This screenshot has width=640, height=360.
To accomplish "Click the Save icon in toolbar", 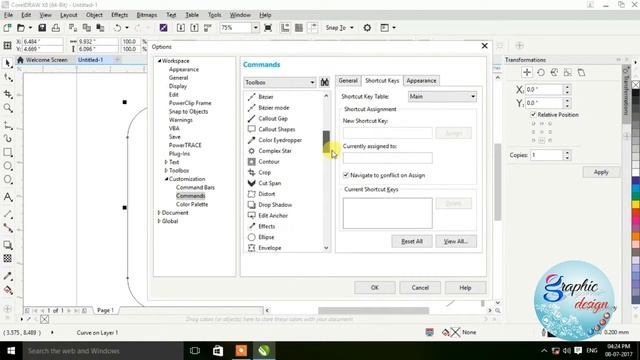I will 42,28.
